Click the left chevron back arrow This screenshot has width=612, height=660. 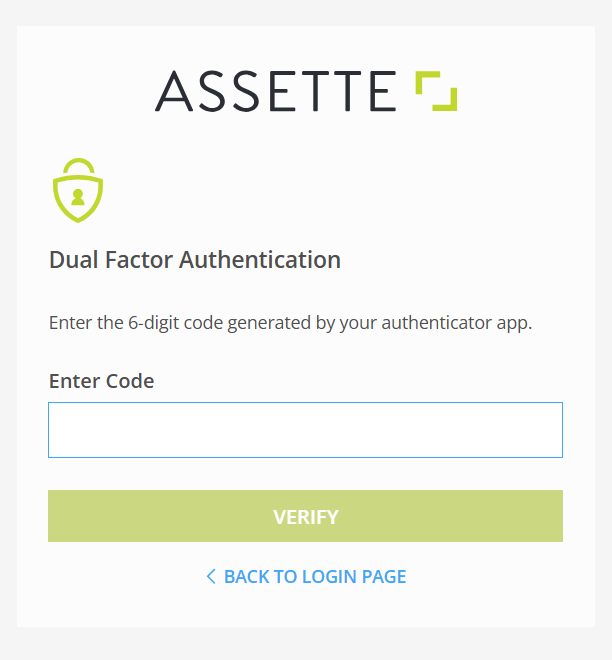coord(211,576)
